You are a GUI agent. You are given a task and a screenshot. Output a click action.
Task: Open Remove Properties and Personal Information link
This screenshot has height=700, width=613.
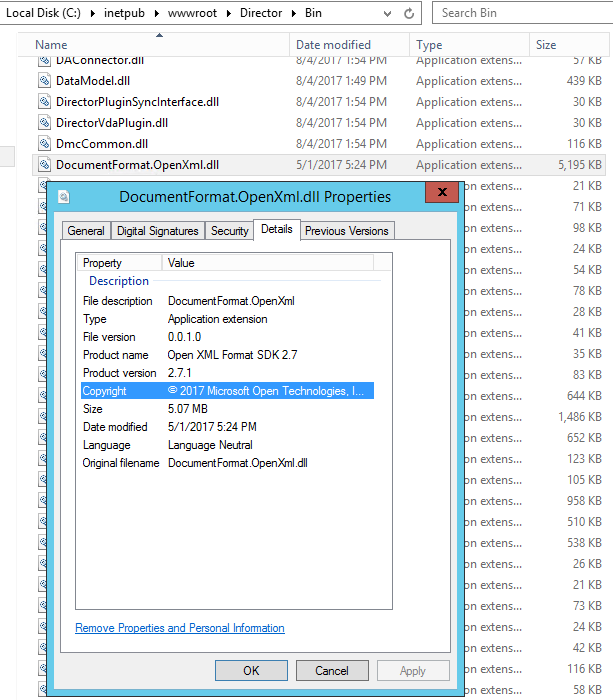[180, 628]
